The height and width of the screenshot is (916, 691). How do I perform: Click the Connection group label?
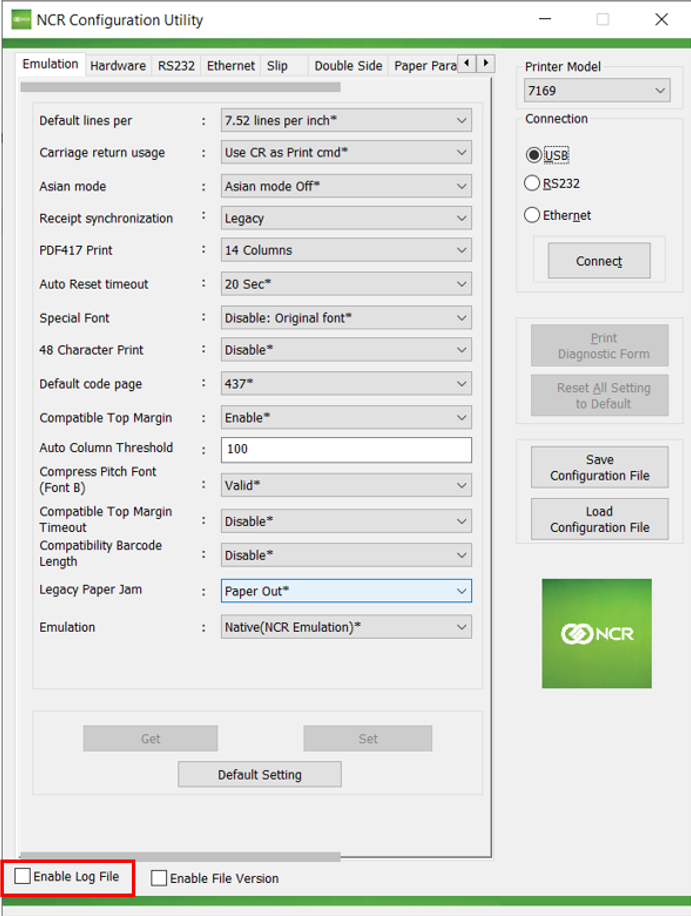(x=556, y=119)
